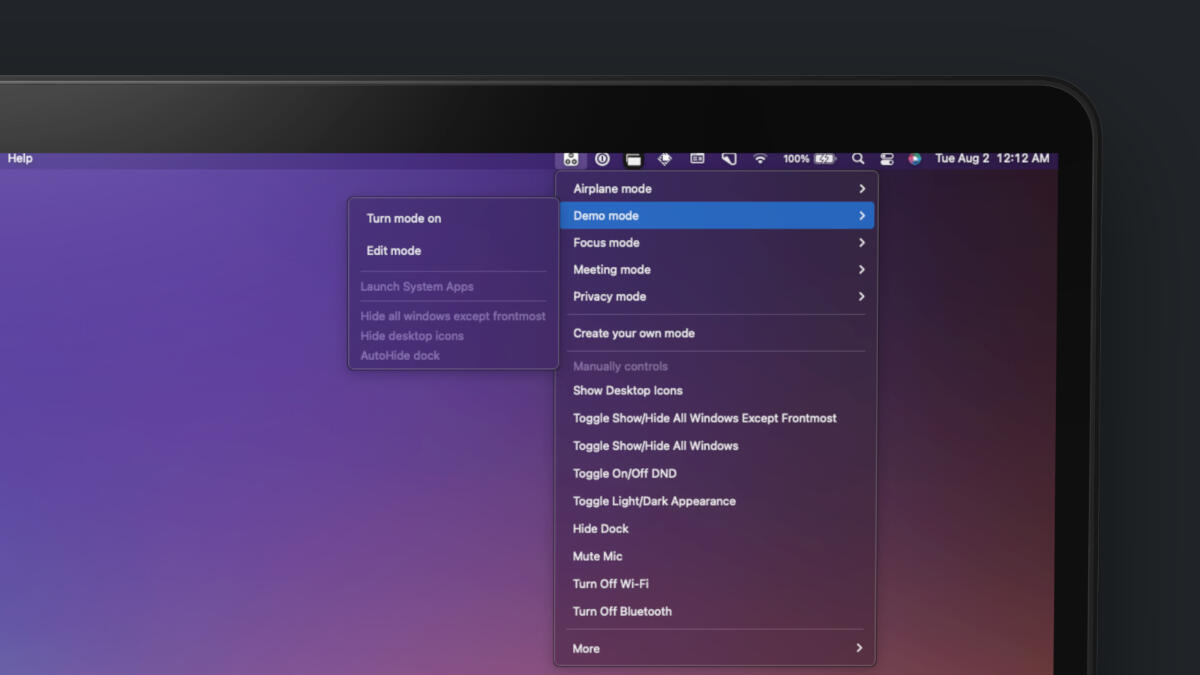Click the battery status icon
The height and width of the screenshot is (675, 1200).
[x=825, y=159]
